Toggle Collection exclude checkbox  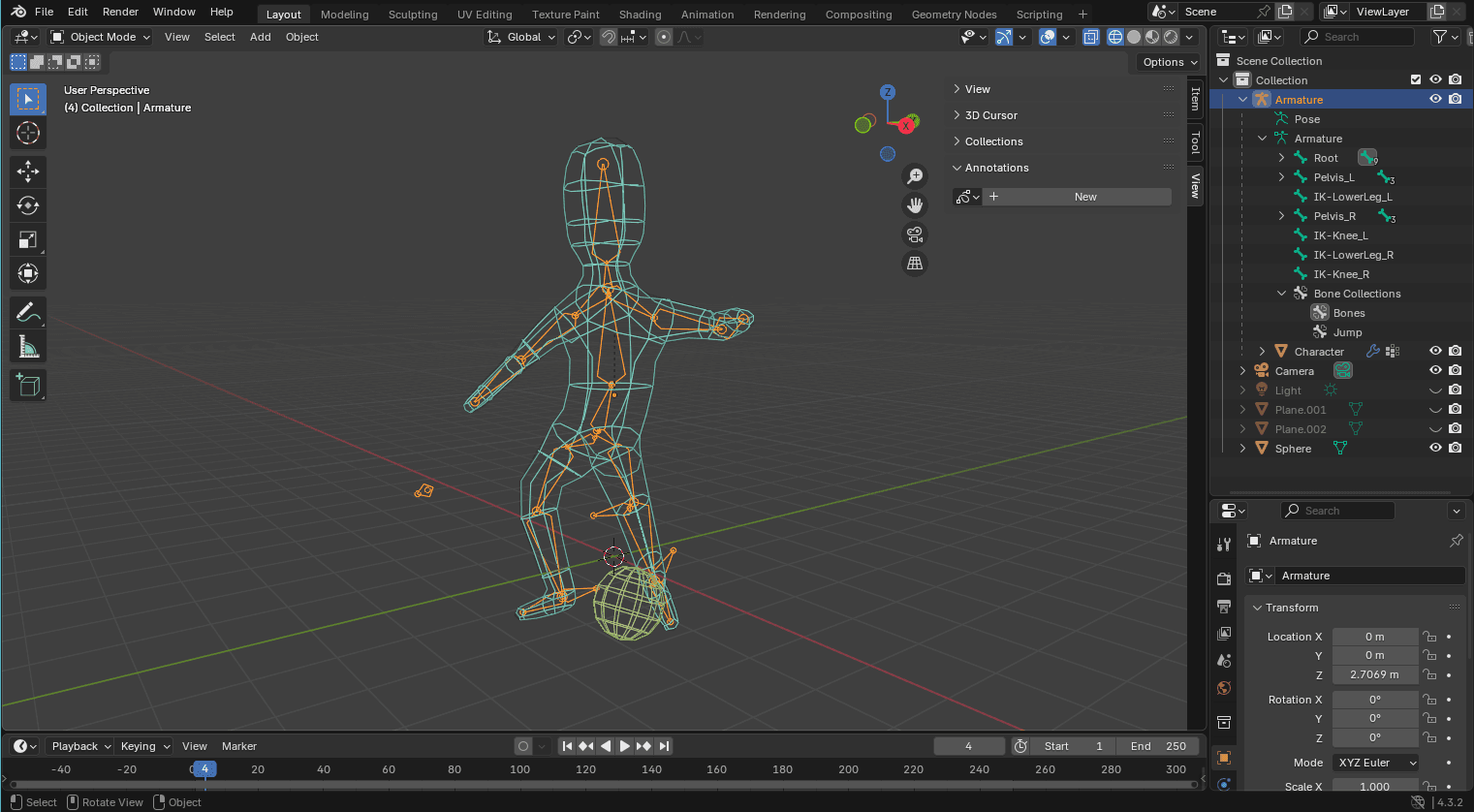coord(1416,79)
